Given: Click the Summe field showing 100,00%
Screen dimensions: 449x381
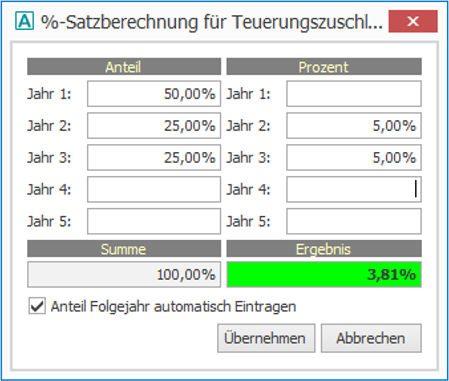Looking at the screenshot, I should 124,275.
